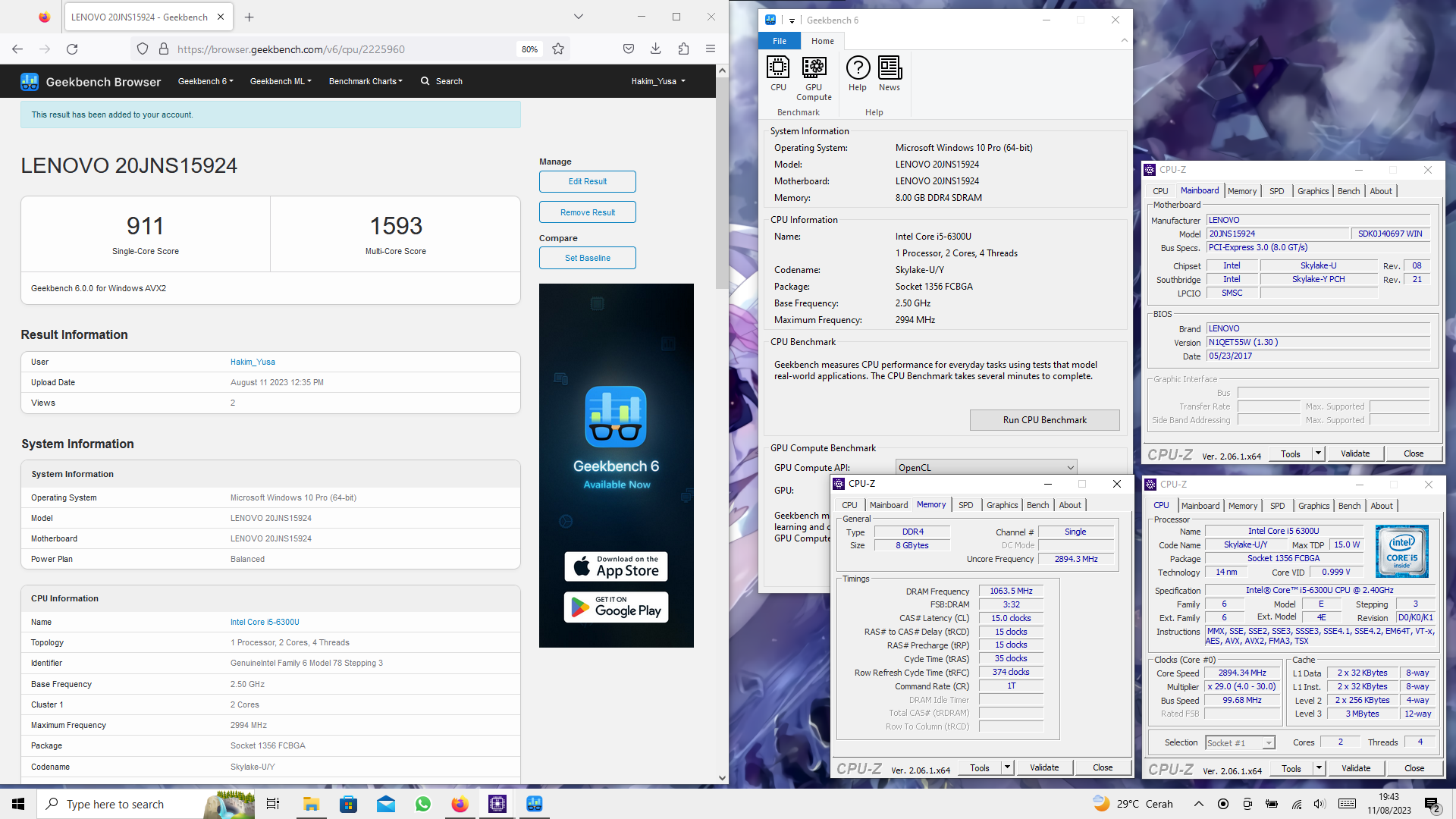Select SPD tab in CPU-Z Memory window
The width and height of the screenshot is (1456, 819).
[965, 505]
